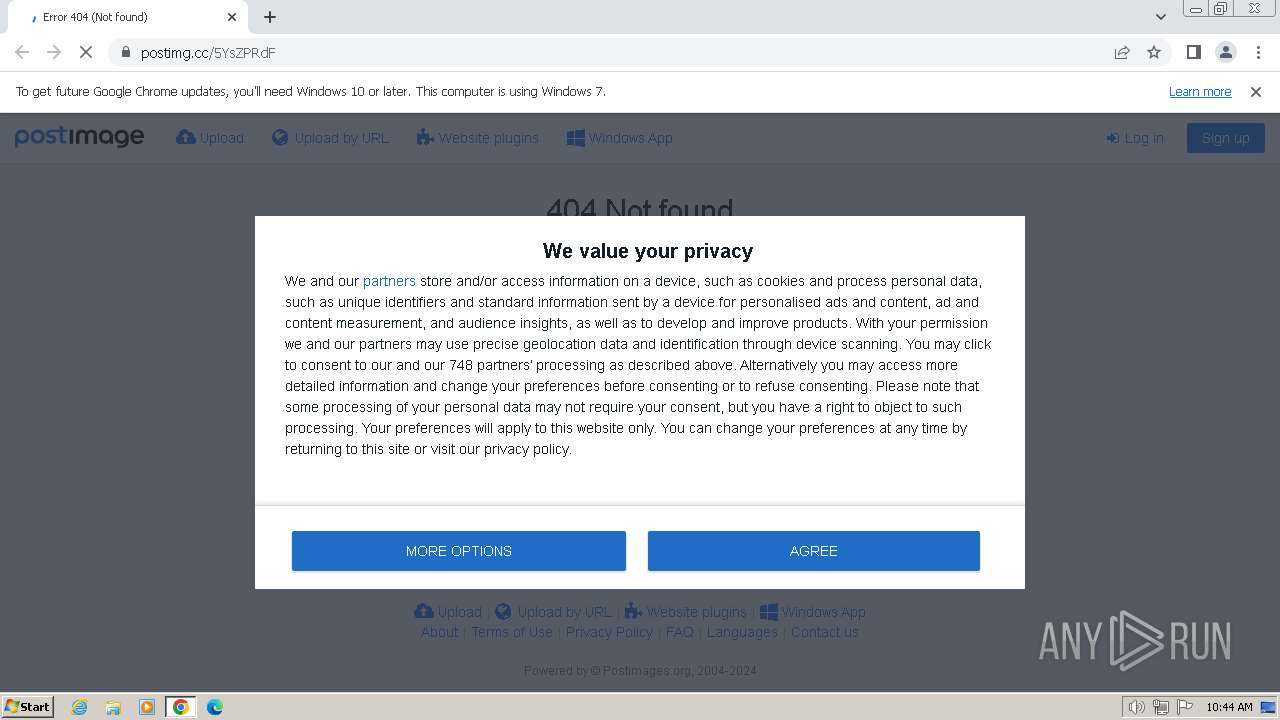Open Internet Explorer in taskbar
The height and width of the screenshot is (720, 1280).
click(x=80, y=707)
